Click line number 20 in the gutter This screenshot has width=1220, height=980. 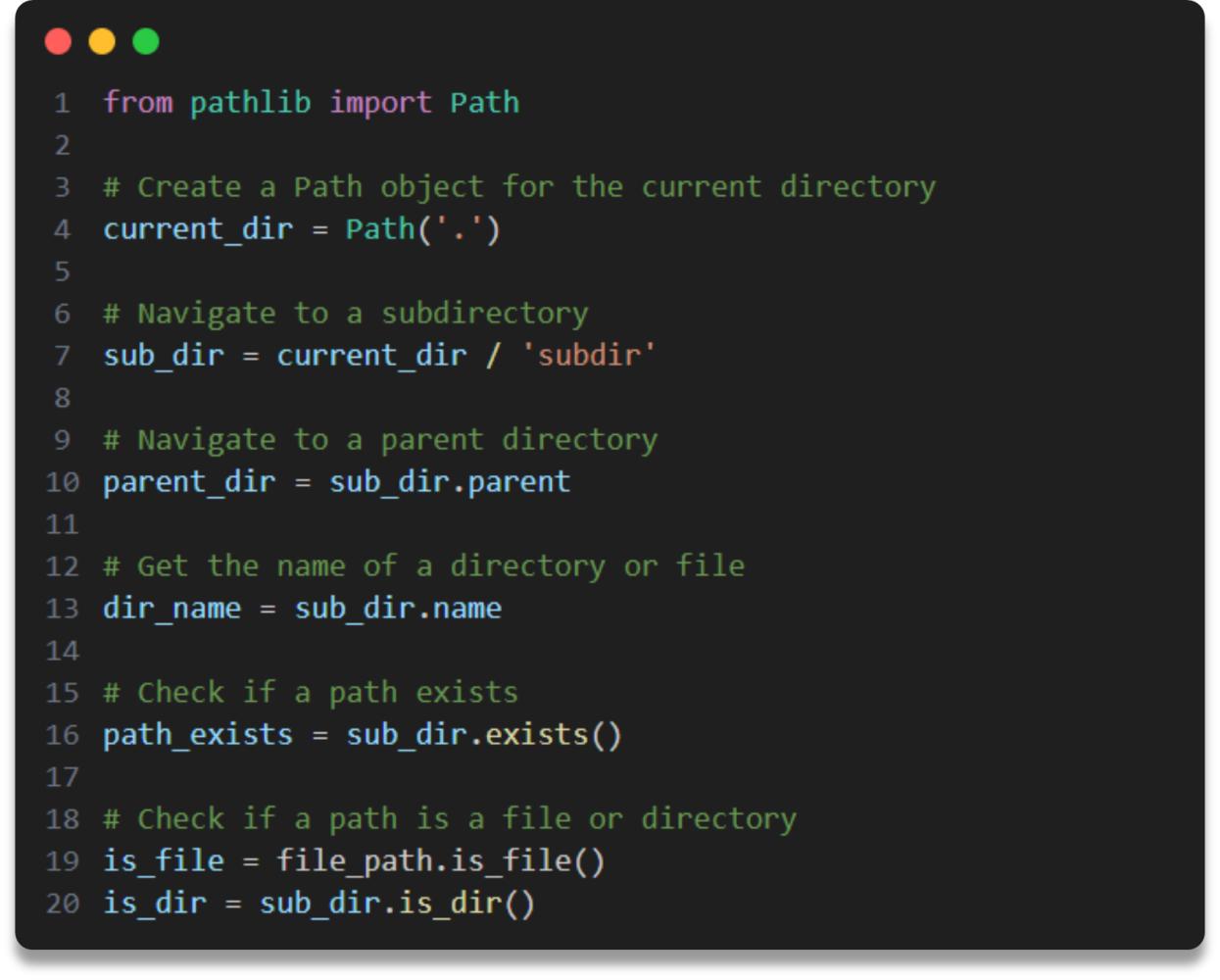[62, 903]
